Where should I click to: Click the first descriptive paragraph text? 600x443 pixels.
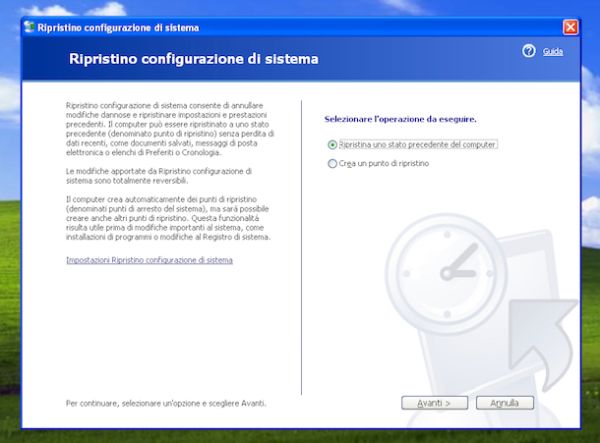(x=168, y=128)
